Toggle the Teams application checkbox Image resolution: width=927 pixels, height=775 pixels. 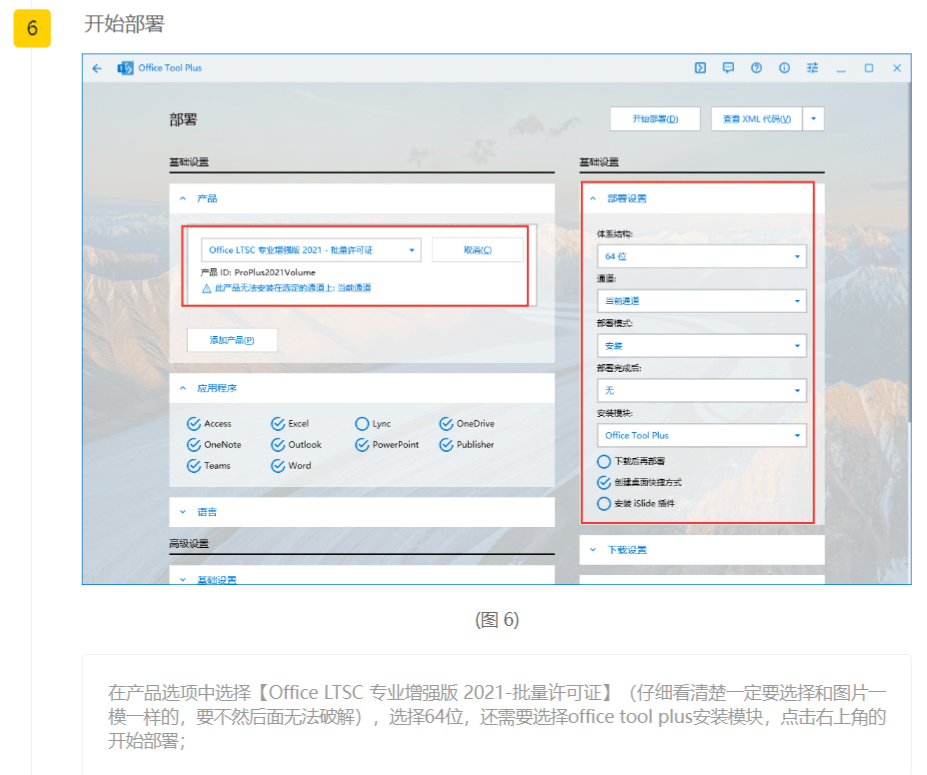click(x=193, y=466)
